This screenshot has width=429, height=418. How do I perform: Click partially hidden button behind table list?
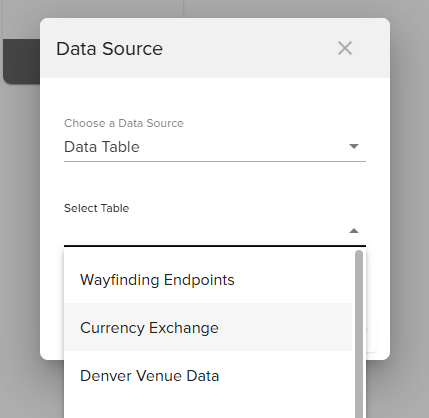372,334
